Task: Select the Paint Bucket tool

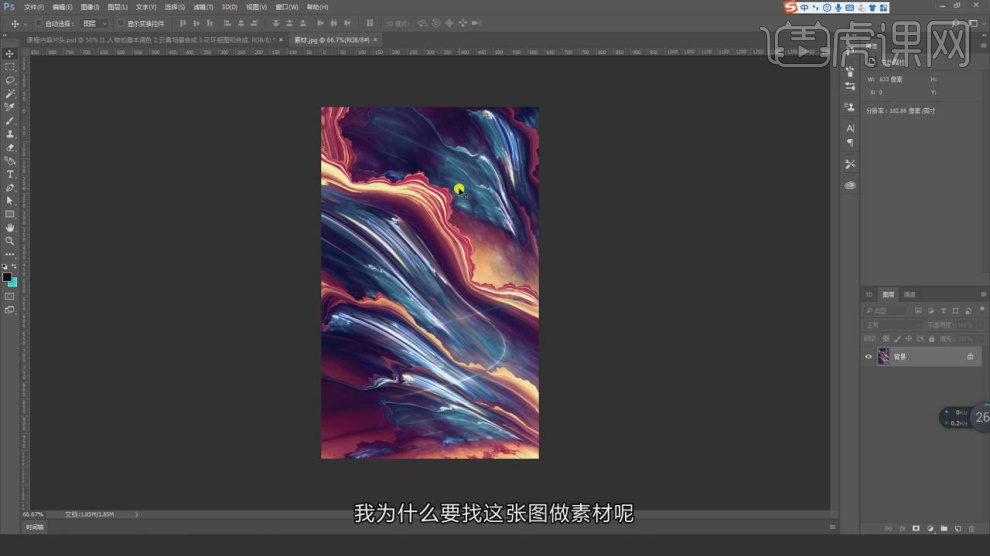Action: 9,160
